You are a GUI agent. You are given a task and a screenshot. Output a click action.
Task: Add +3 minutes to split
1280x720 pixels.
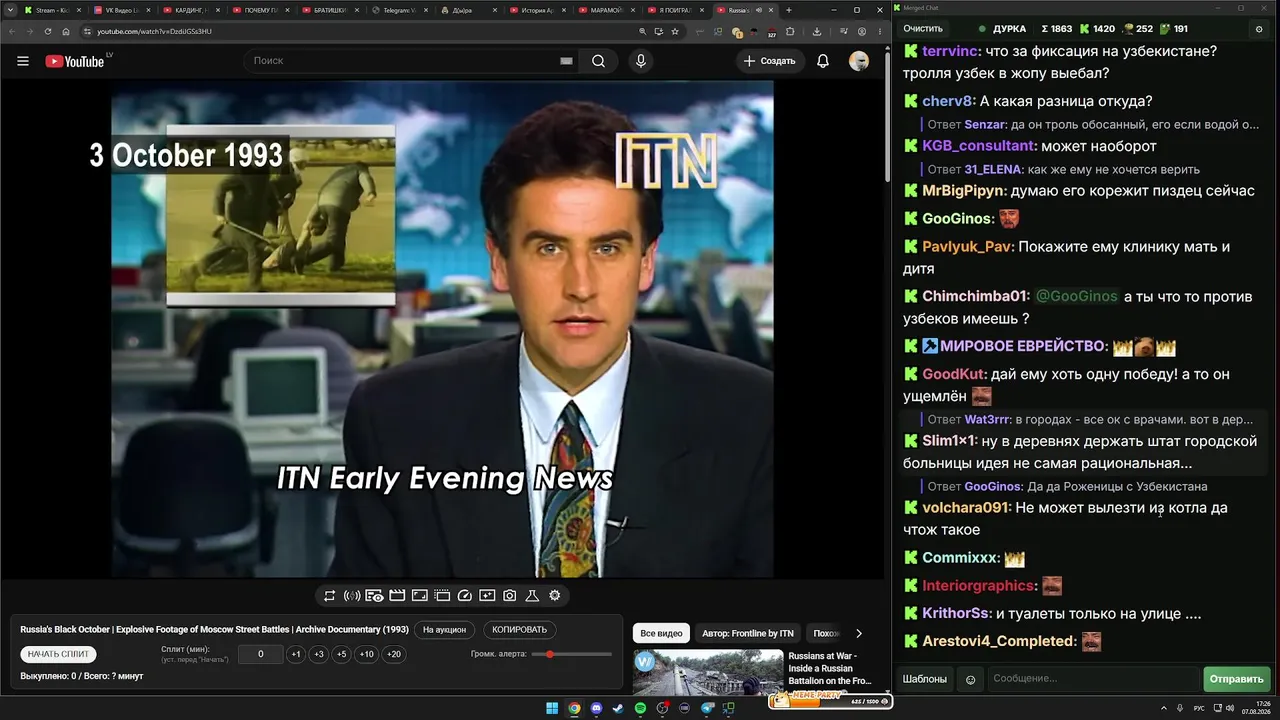pyautogui.click(x=319, y=654)
